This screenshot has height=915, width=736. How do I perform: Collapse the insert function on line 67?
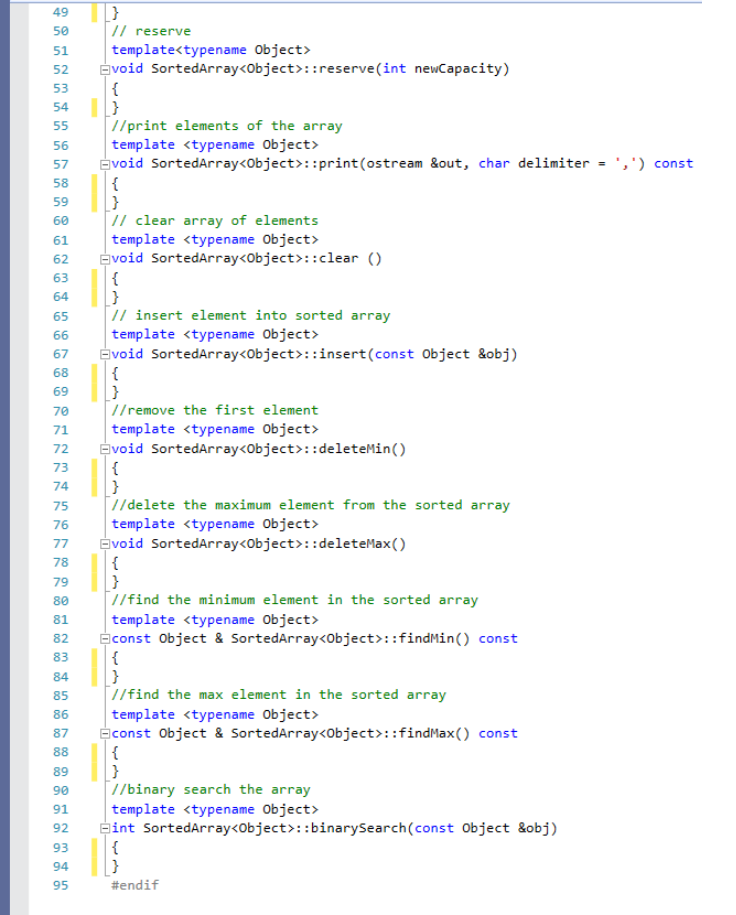tap(104, 354)
